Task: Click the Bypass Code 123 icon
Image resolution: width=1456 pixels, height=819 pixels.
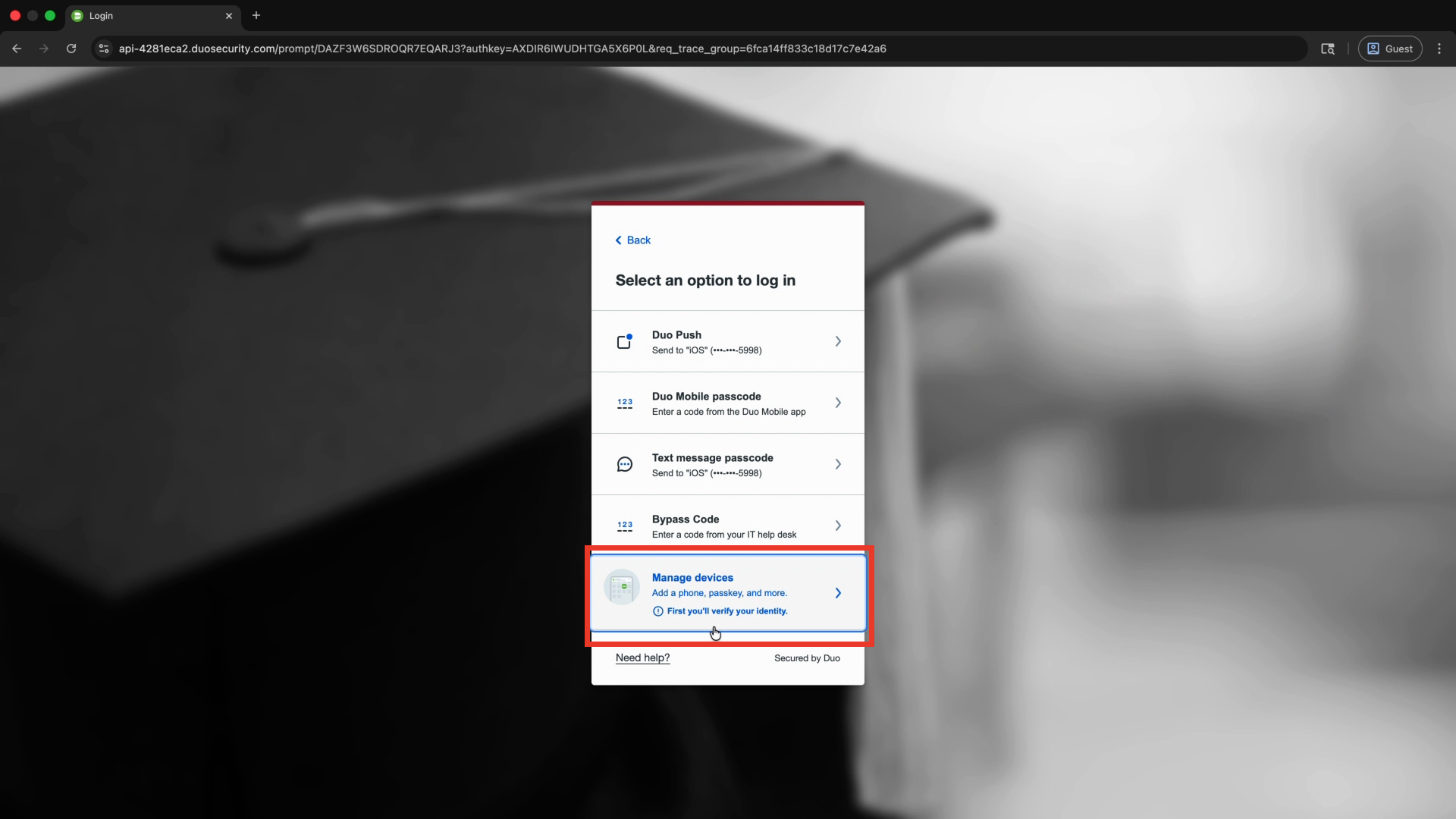Action: pyautogui.click(x=625, y=526)
